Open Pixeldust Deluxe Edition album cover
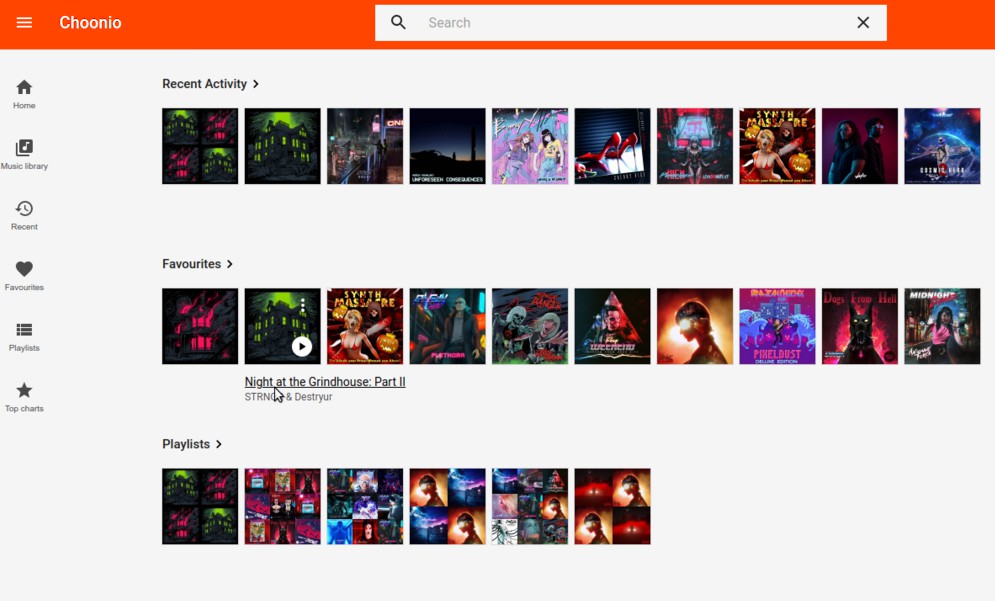 777,326
